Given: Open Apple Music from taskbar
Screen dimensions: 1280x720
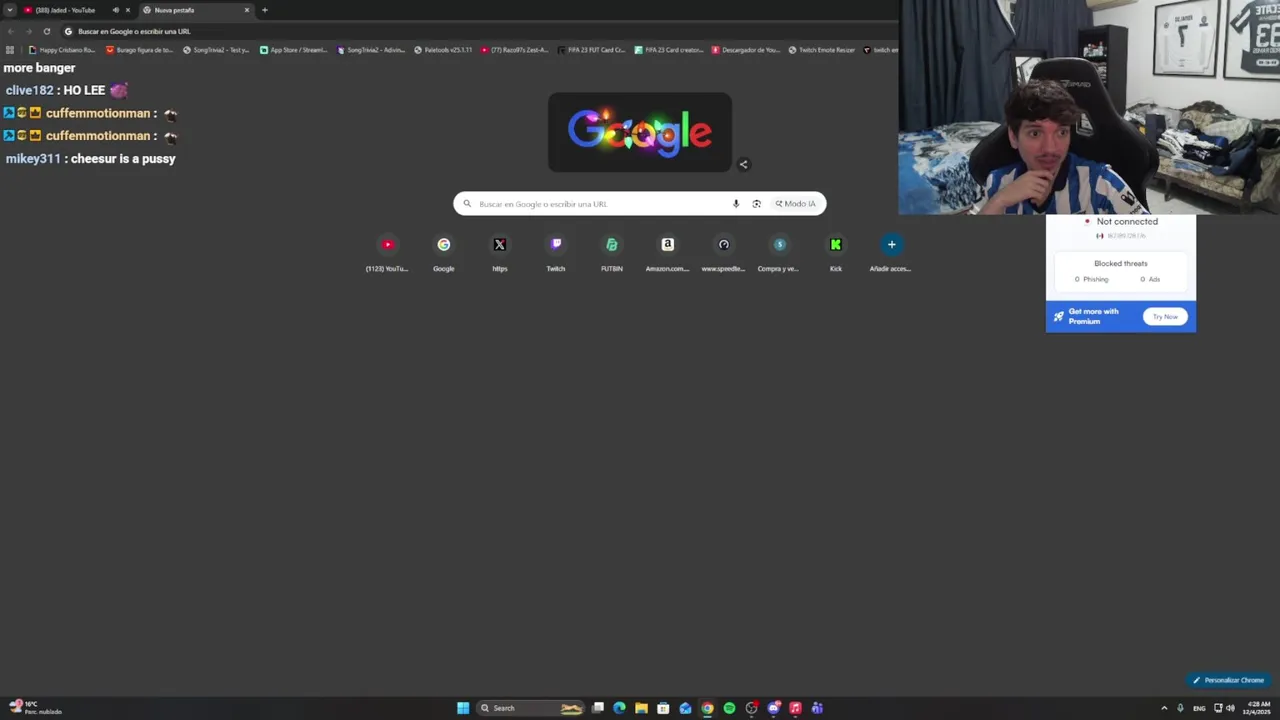Looking at the screenshot, I should pyautogui.click(x=795, y=708).
